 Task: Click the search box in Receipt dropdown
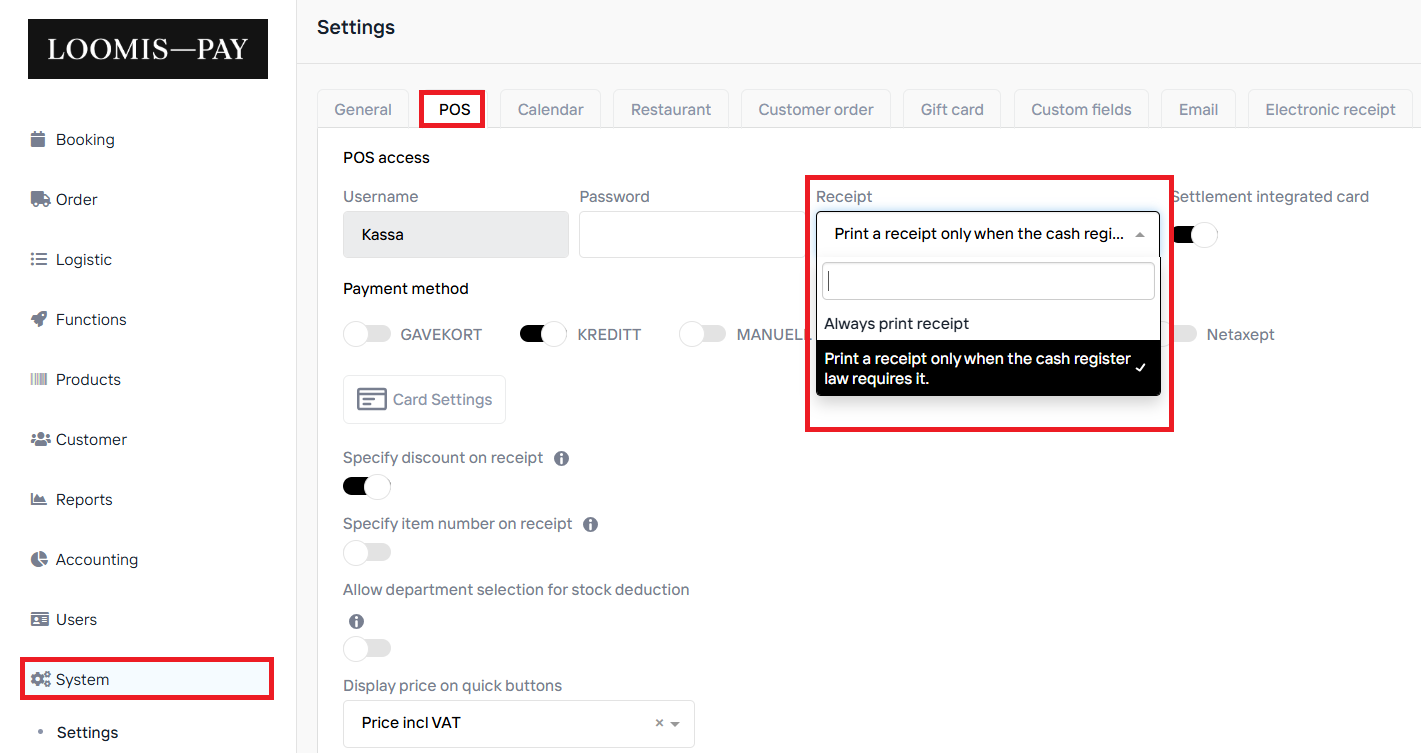(987, 282)
